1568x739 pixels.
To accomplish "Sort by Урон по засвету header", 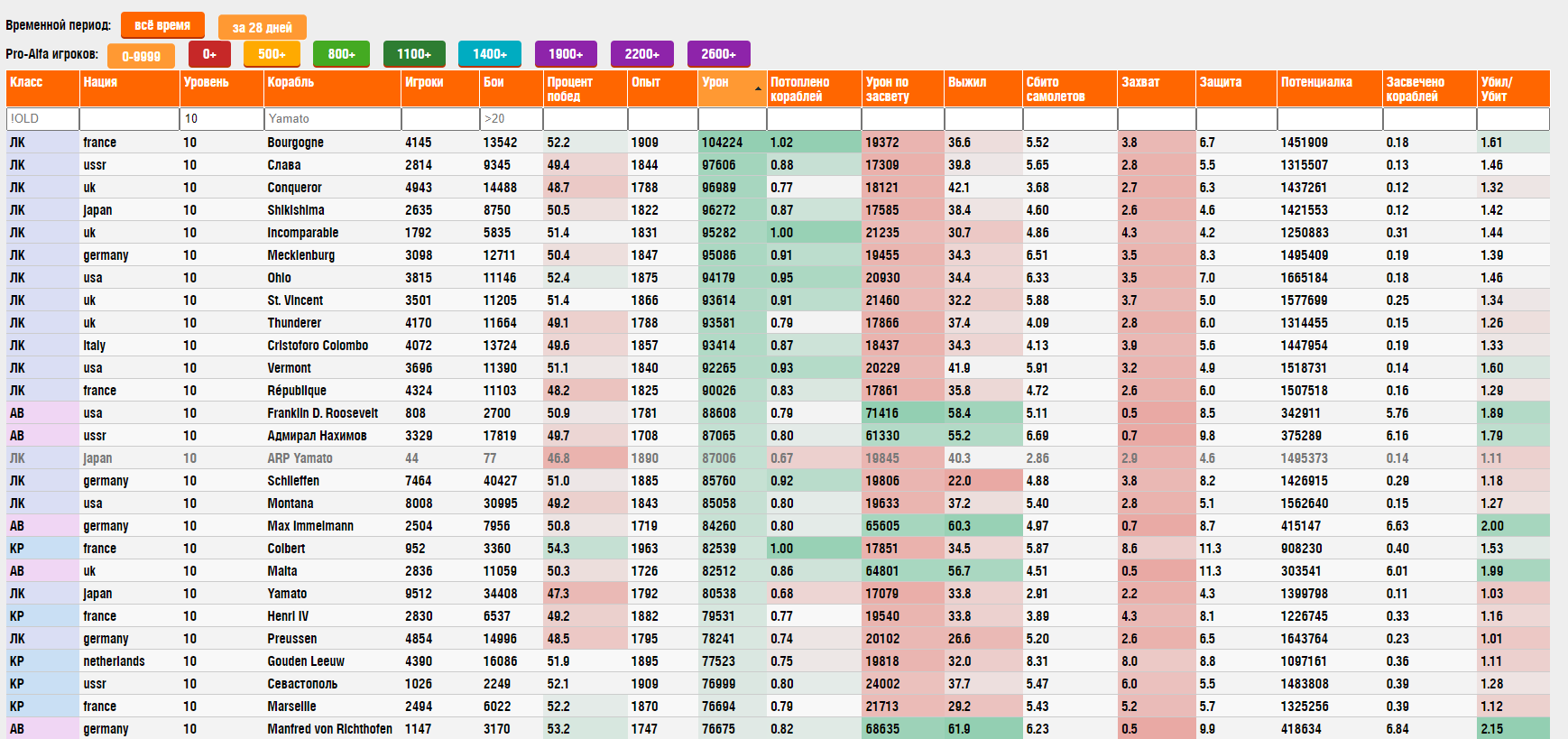I will (x=903, y=88).
